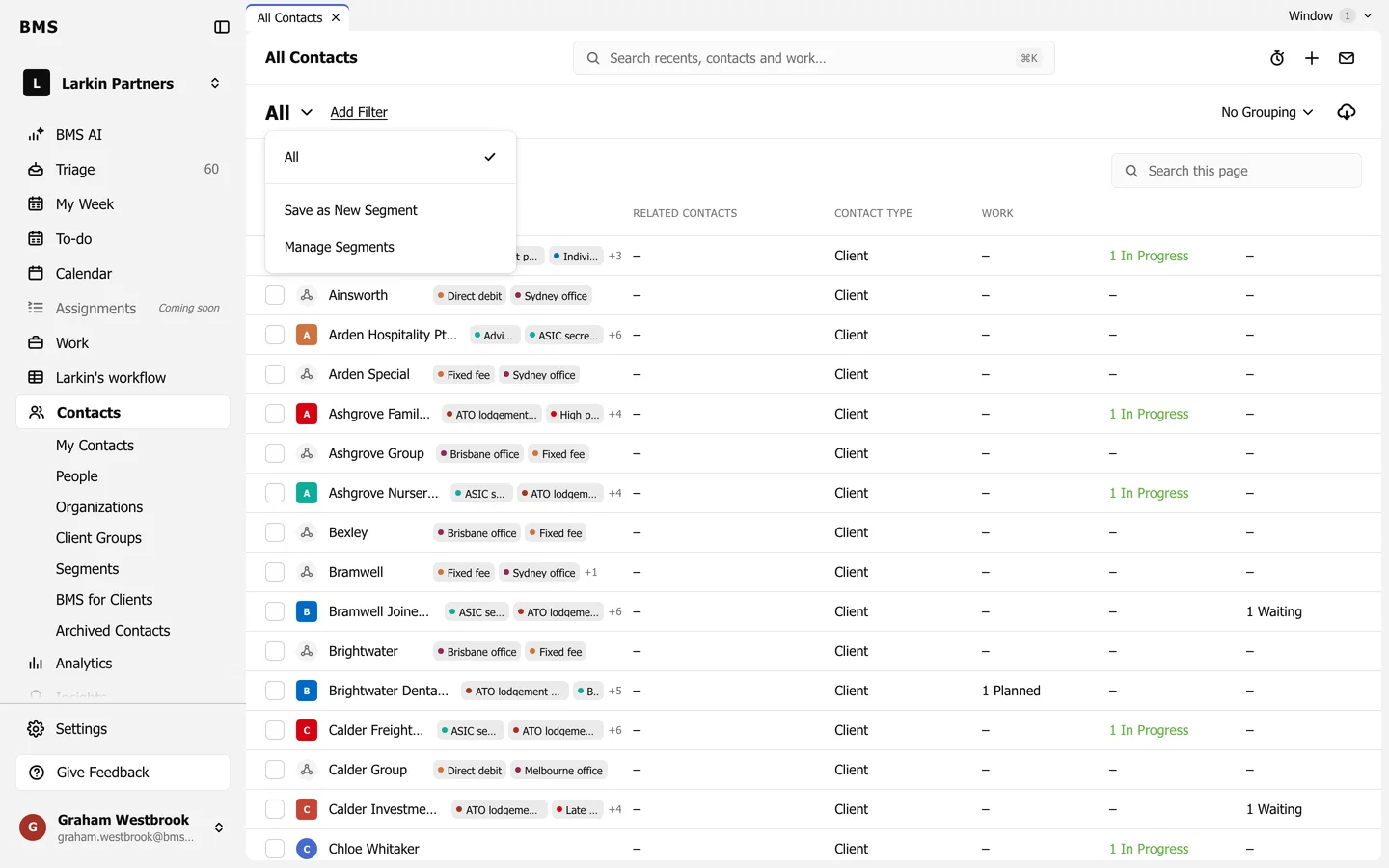Check the Calder Group row checkbox

coord(275,770)
